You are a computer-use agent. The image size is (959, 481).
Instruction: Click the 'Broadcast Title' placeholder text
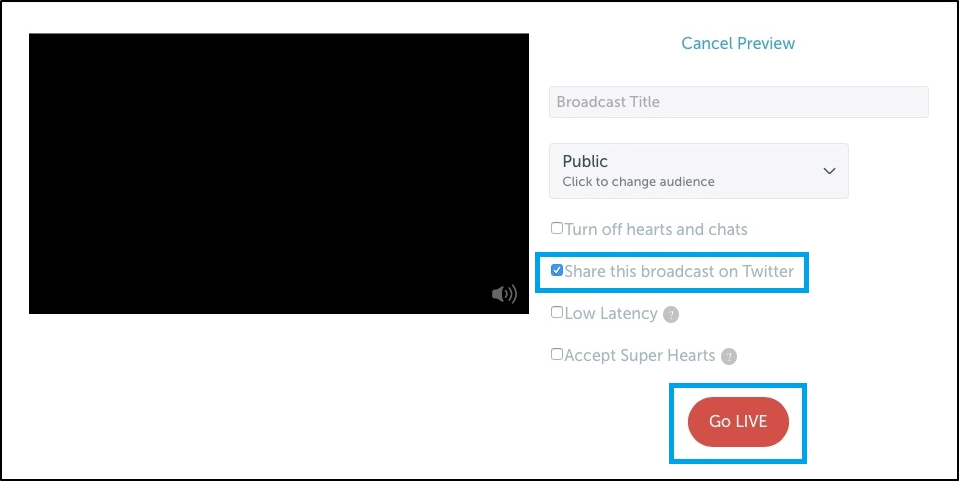[608, 102]
